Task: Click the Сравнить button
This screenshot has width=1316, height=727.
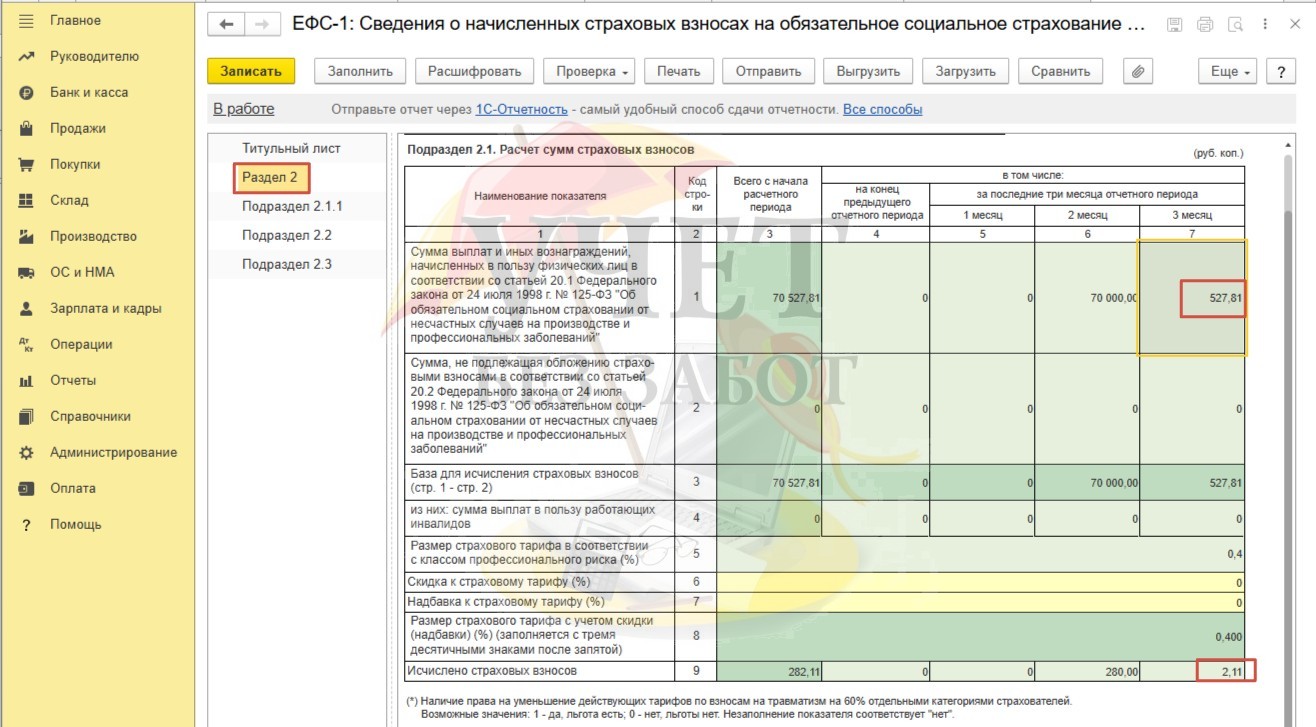Action: coord(1061,71)
